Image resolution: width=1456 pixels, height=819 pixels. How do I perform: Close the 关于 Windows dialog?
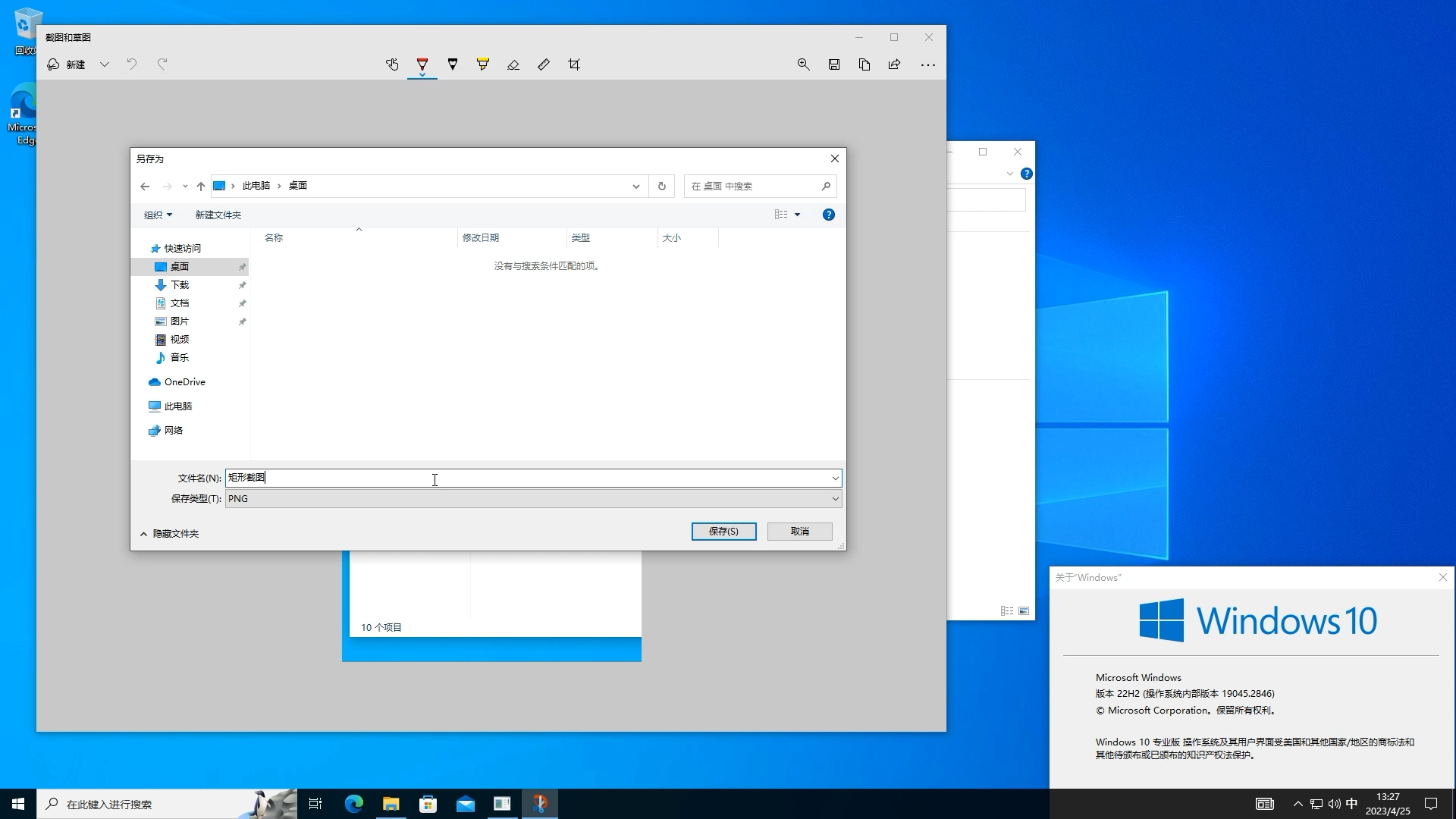[x=1443, y=578]
